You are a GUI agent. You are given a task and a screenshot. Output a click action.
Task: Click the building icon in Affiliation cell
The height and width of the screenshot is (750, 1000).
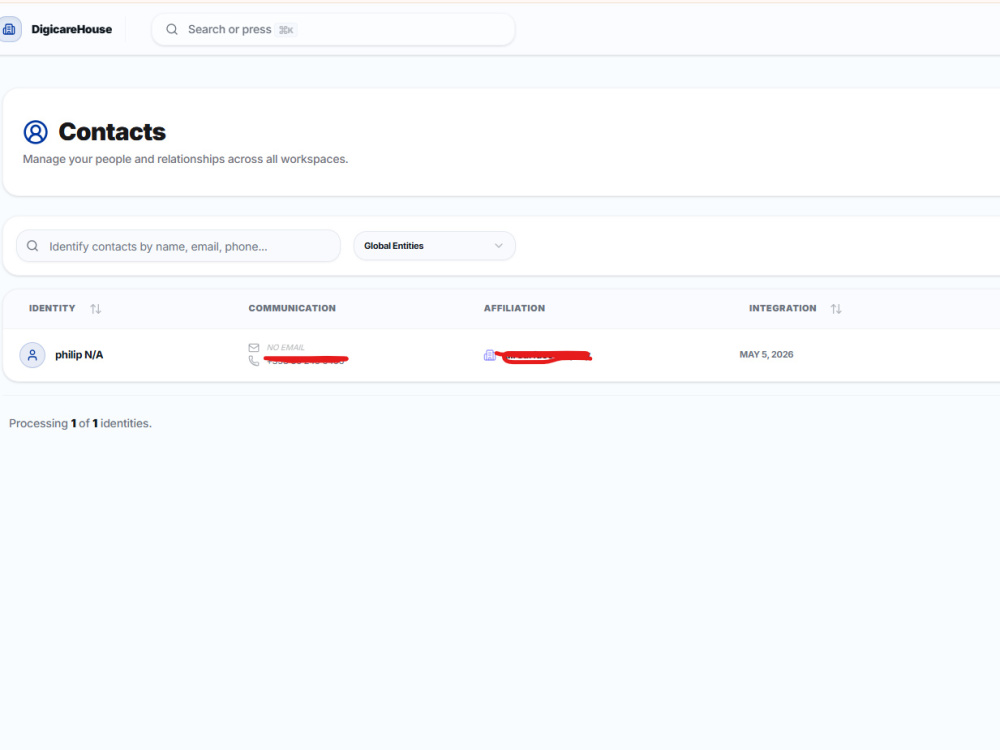pyautogui.click(x=489, y=355)
